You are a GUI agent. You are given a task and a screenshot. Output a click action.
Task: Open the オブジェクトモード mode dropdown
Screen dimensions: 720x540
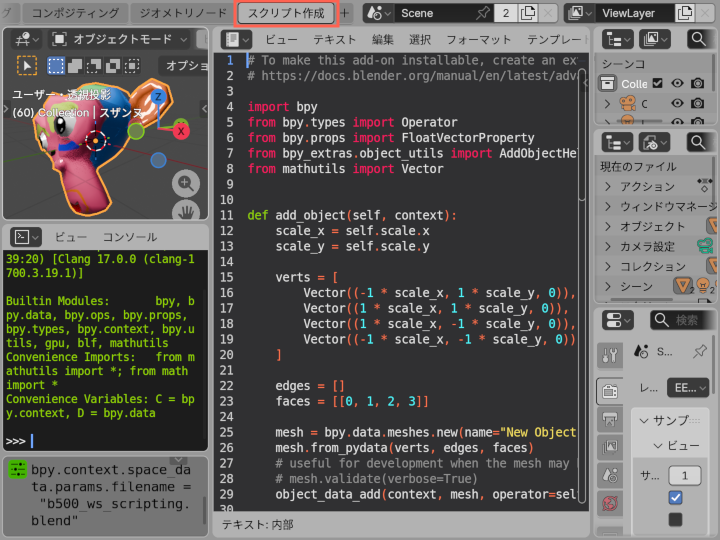click(120, 39)
